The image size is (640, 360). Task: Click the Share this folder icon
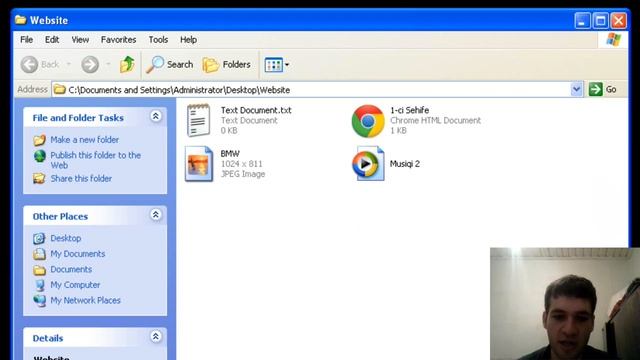[x=39, y=178]
